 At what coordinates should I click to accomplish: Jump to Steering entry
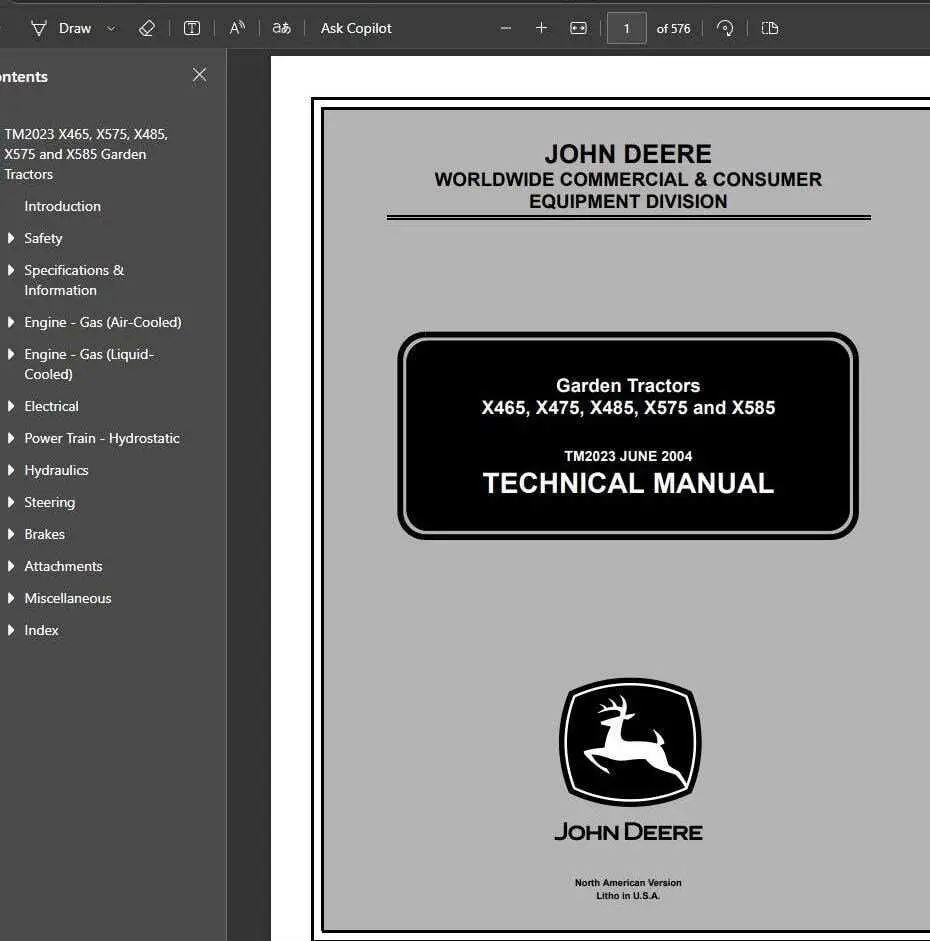coord(49,502)
